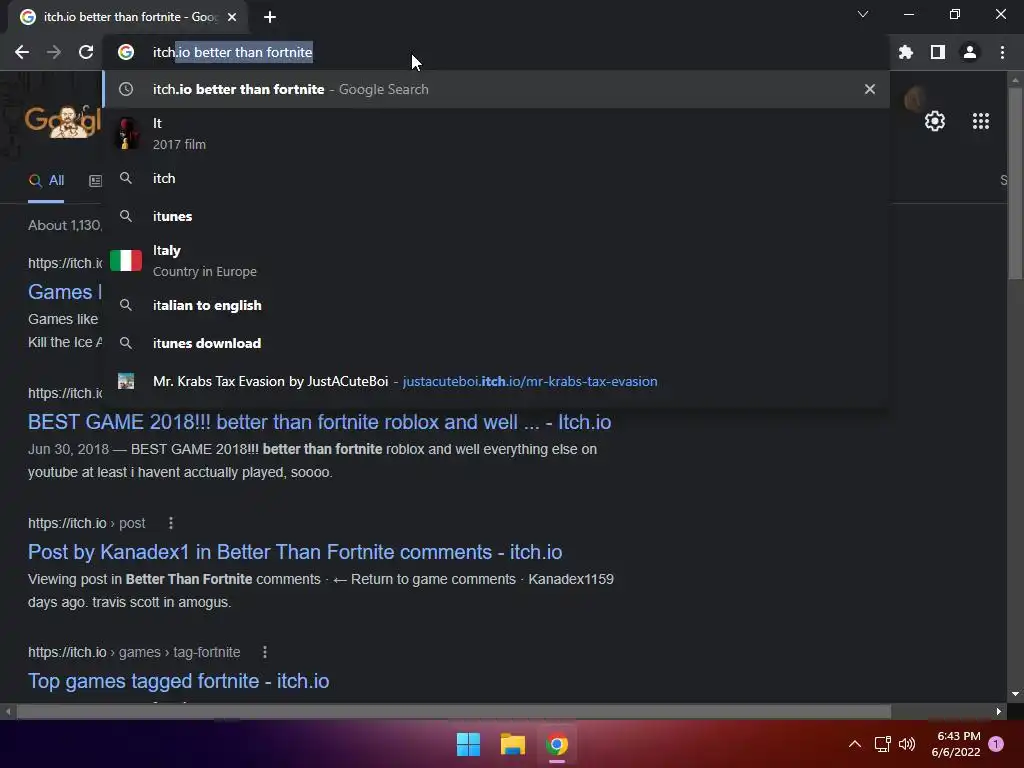Open Google search settings gear

pos(935,121)
